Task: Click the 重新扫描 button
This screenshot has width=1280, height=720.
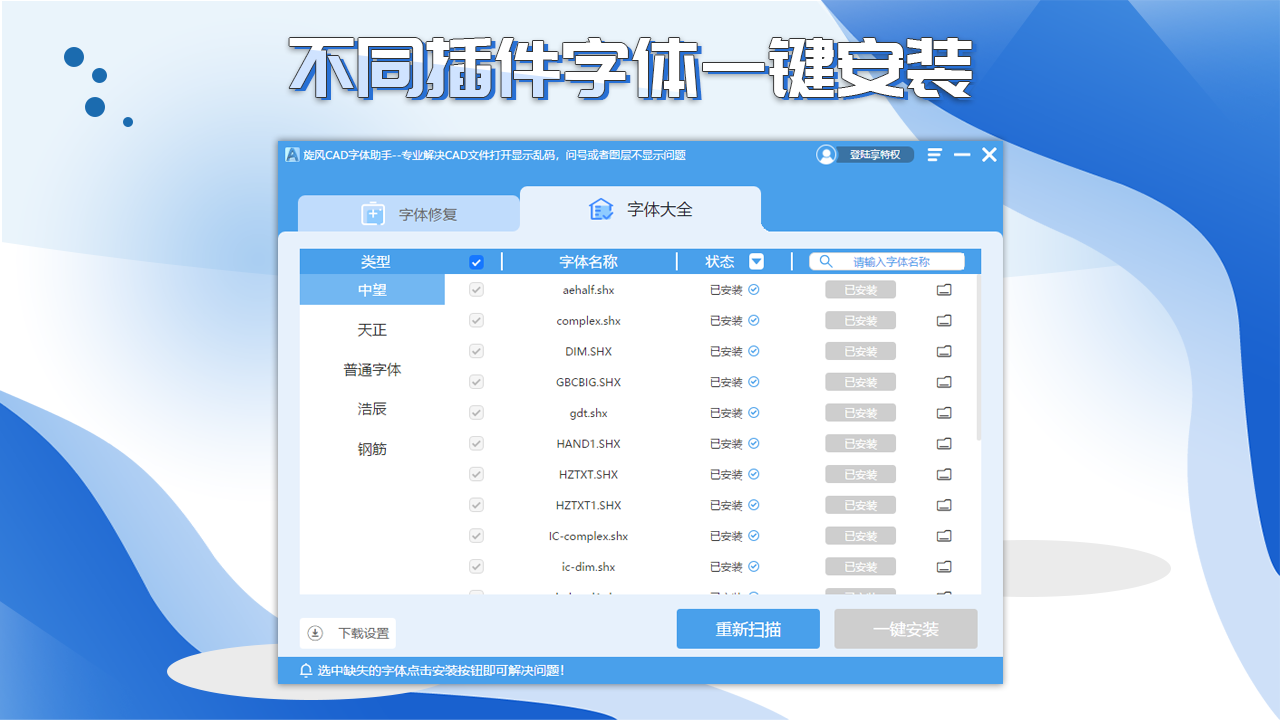Action: coord(748,629)
